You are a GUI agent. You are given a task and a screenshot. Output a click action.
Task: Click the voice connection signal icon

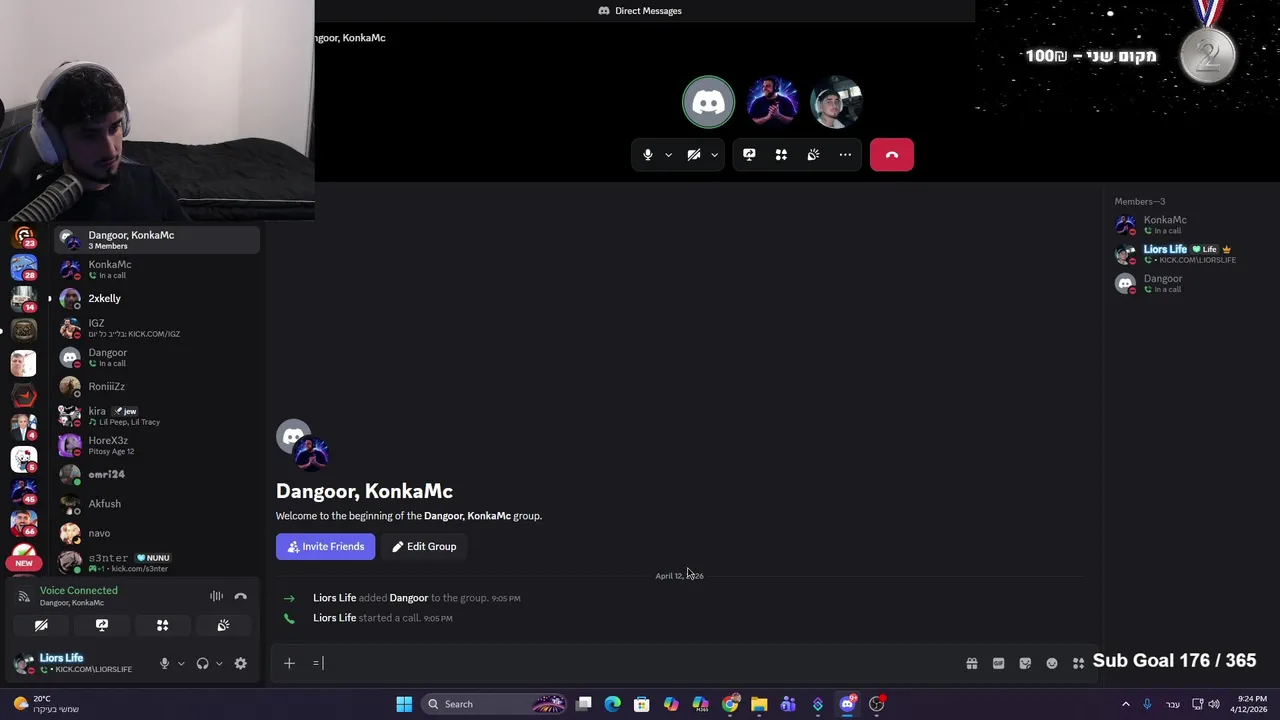24,596
